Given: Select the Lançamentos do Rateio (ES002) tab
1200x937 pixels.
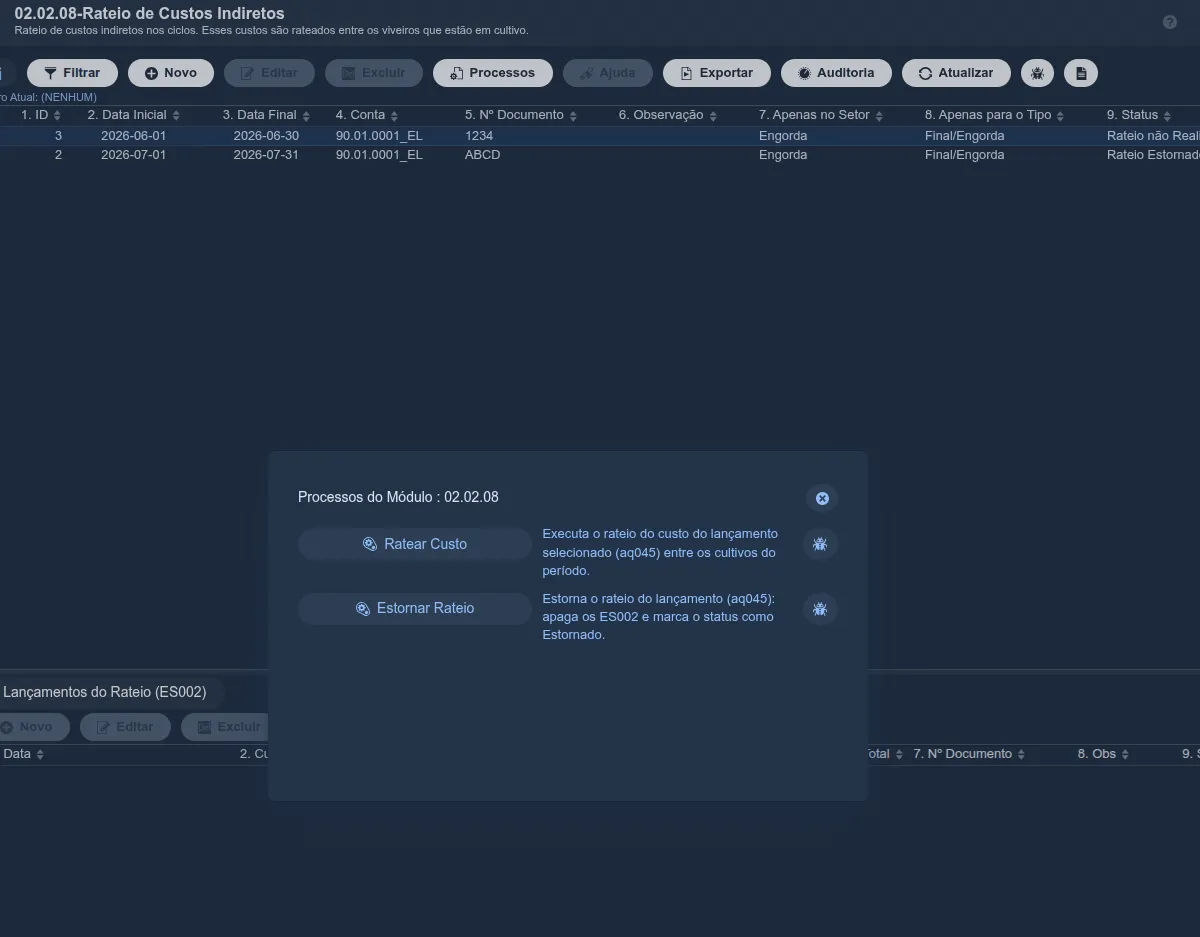Looking at the screenshot, I should click(x=107, y=692).
